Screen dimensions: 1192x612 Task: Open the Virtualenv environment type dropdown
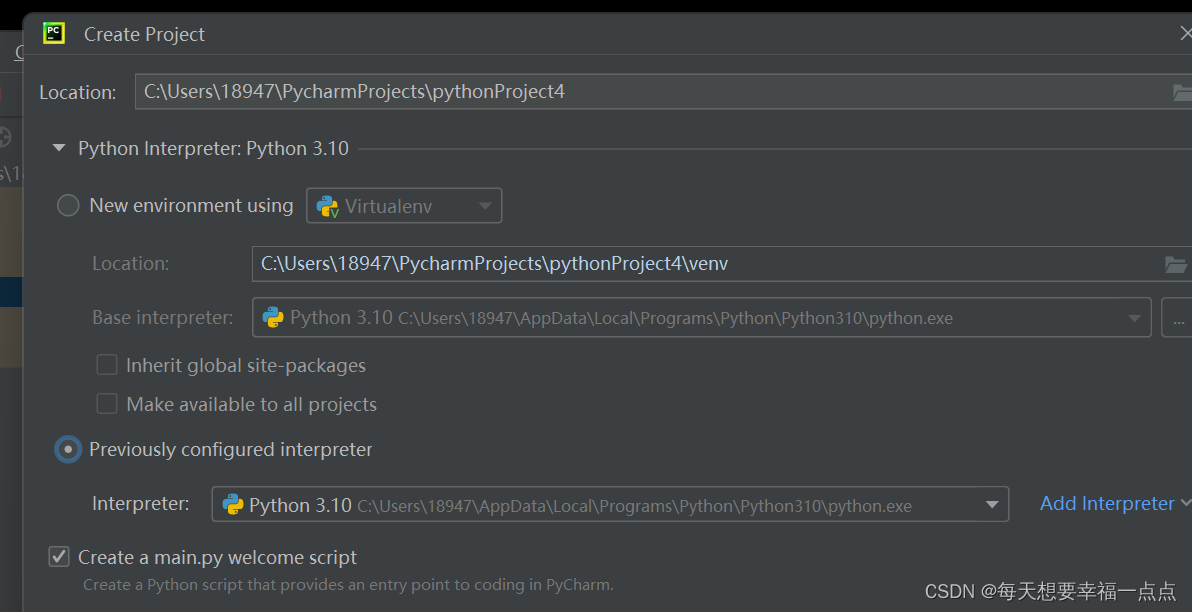click(x=404, y=206)
